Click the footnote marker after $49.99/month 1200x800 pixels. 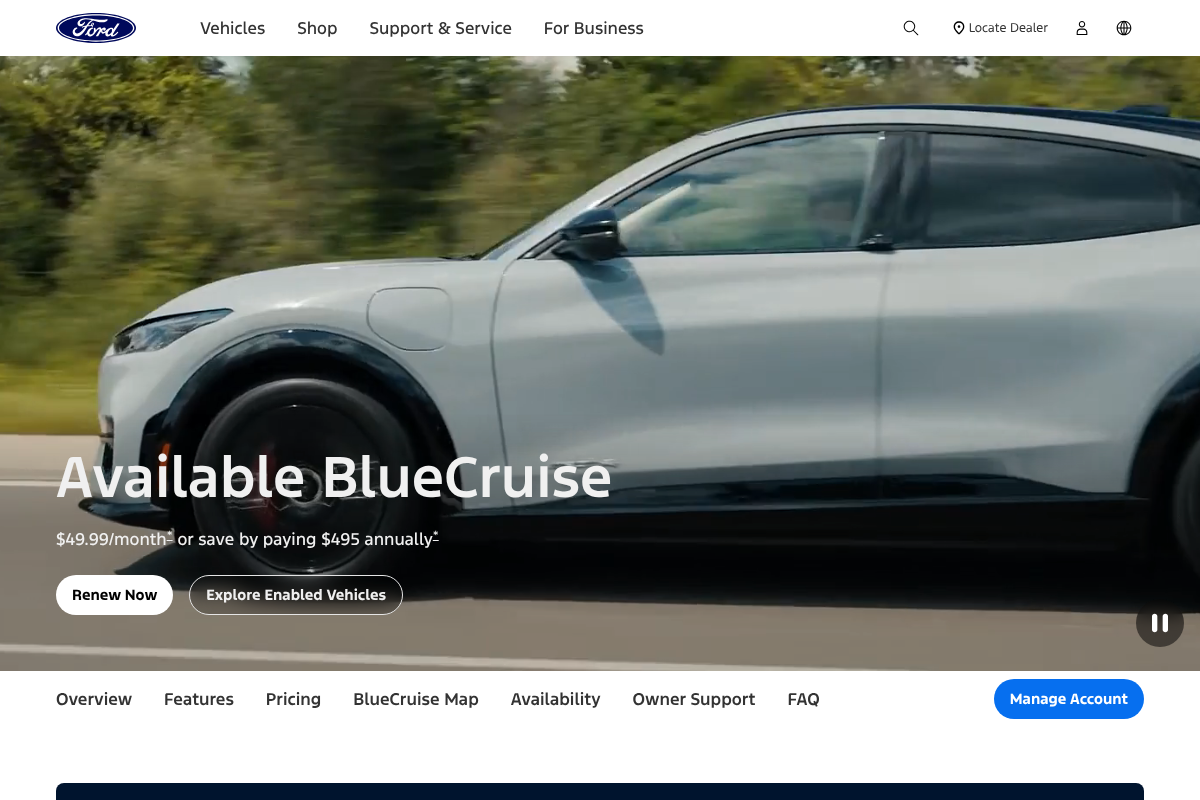[170, 536]
